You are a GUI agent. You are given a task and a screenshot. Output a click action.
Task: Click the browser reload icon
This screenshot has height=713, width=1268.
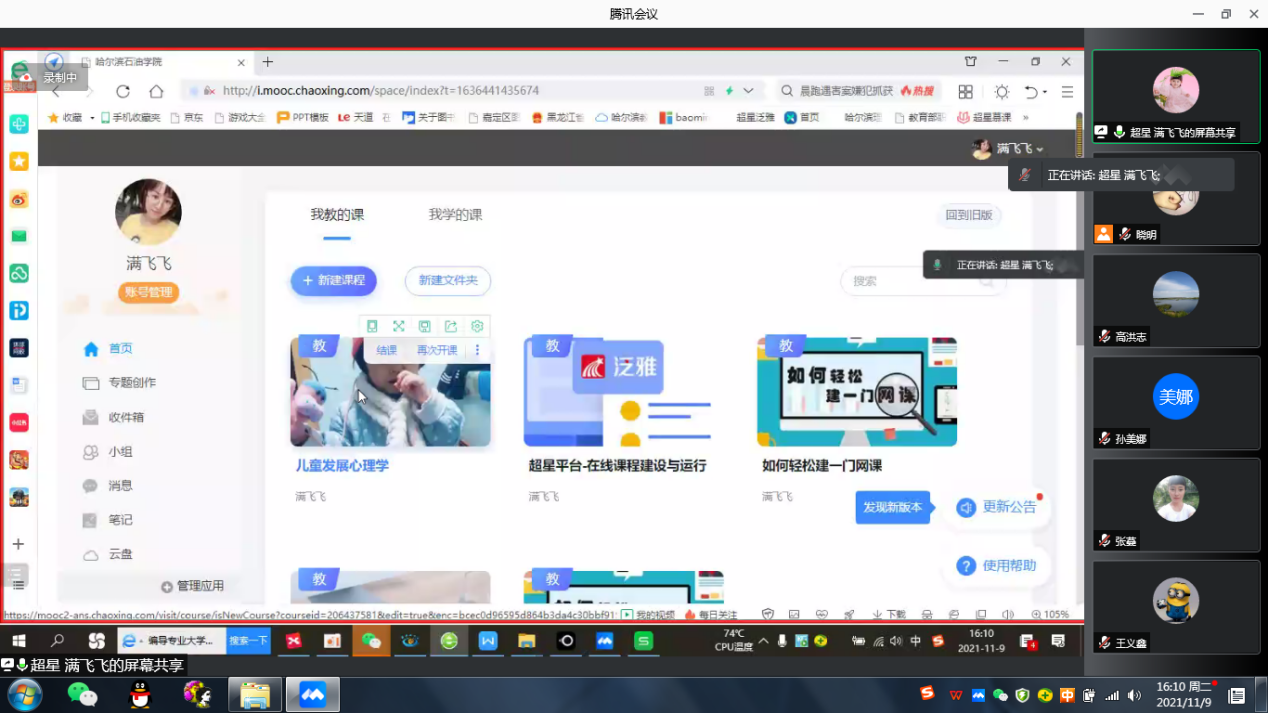pyautogui.click(x=123, y=91)
